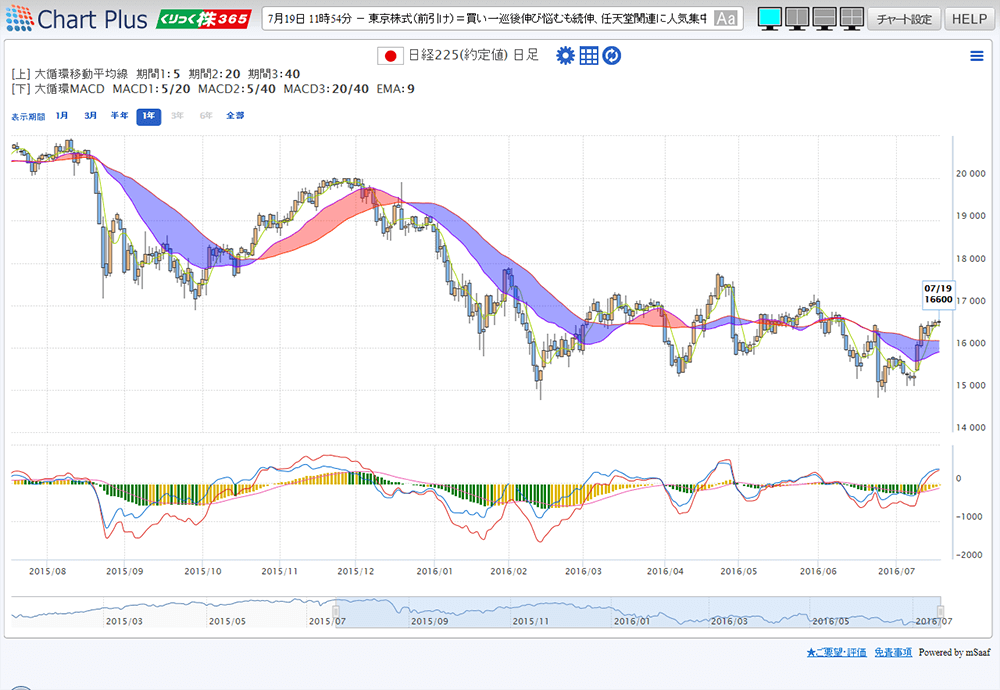Viewport: 1000px width, 690px height.
Task: Click the 07/19 16600 price tooltip
Action: point(938,294)
